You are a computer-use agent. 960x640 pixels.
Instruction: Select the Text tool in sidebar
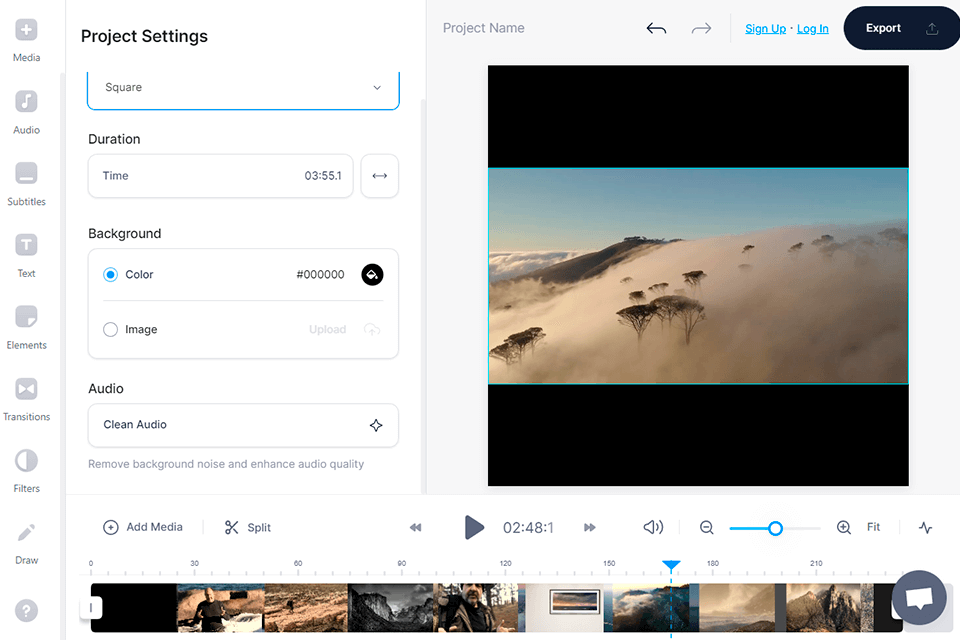[26, 255]
